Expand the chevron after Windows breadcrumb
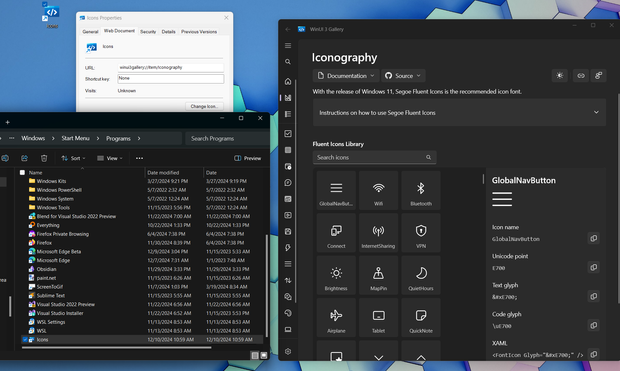This screenshot has height=371, width=620. 53,138
